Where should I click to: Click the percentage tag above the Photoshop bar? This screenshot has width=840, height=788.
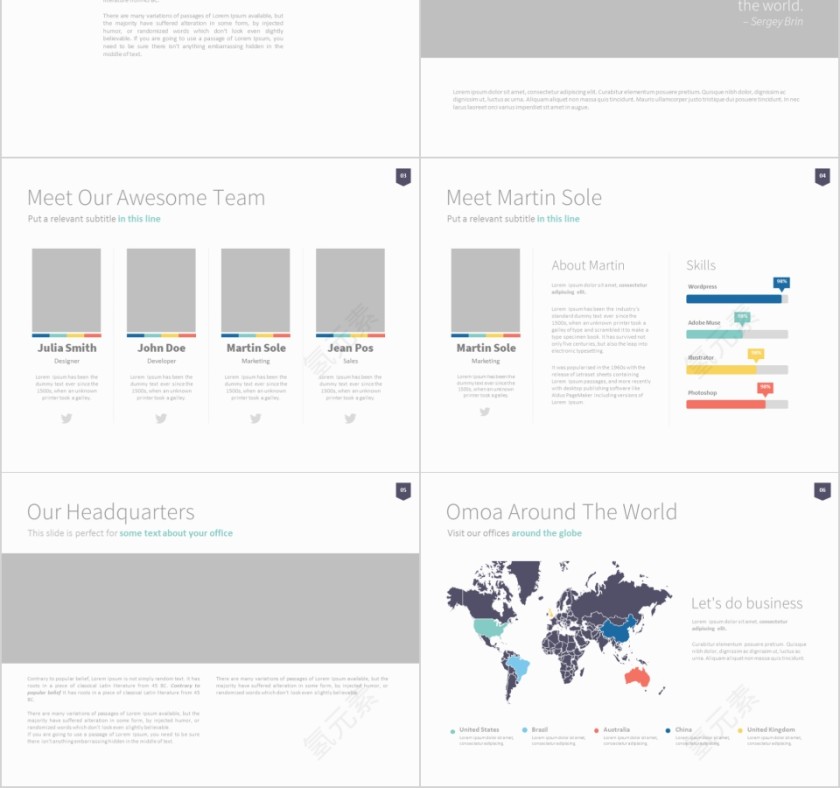point(765,387)
